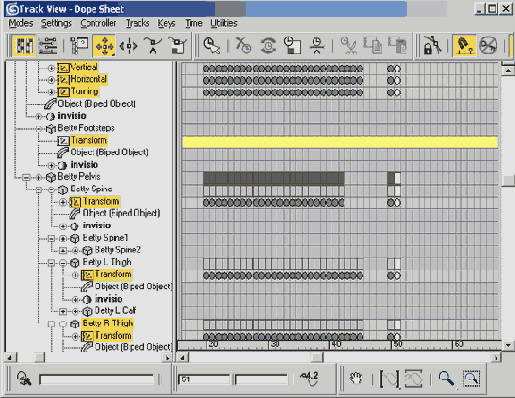Image resolution: width=515 pixels, height=398 pixels.
Task: Click the Insert Time icon
Action: (317, 45)
